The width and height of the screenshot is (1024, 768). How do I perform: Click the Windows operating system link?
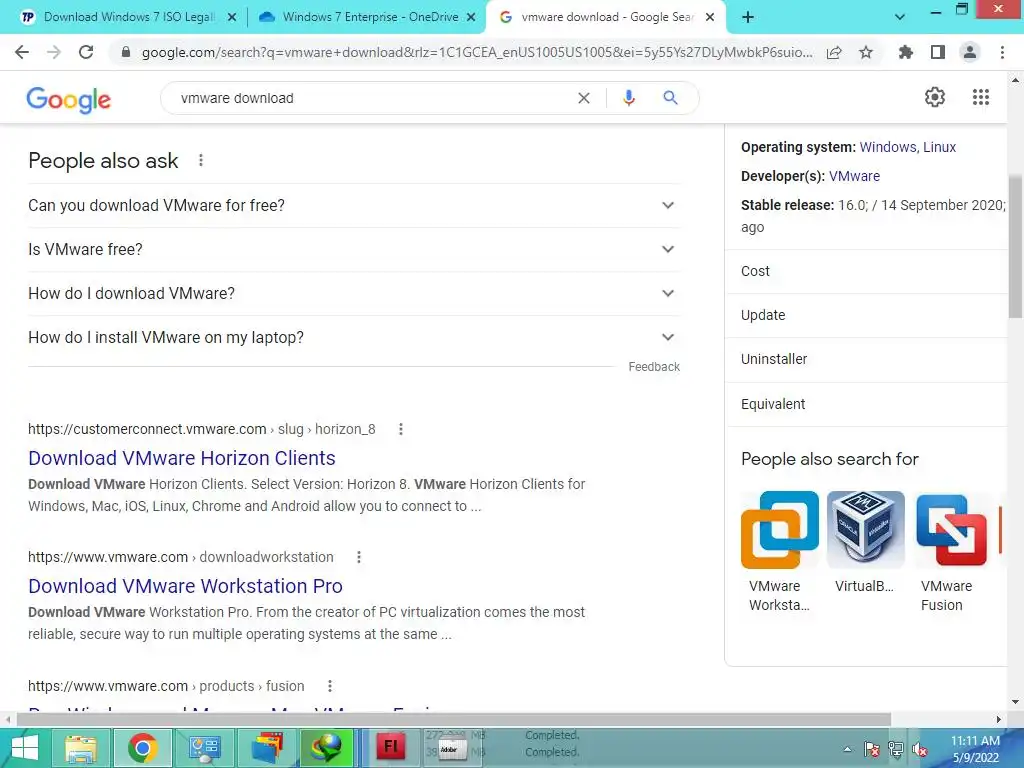click(888, 147)
